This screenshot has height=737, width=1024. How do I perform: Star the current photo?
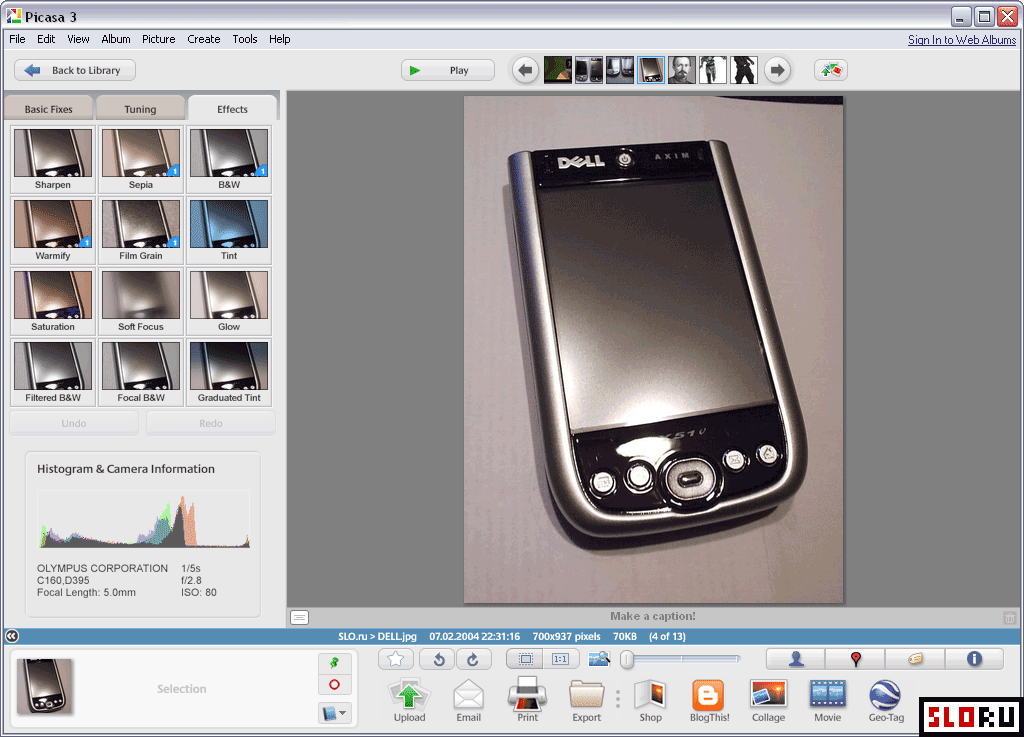coord(396,659)
